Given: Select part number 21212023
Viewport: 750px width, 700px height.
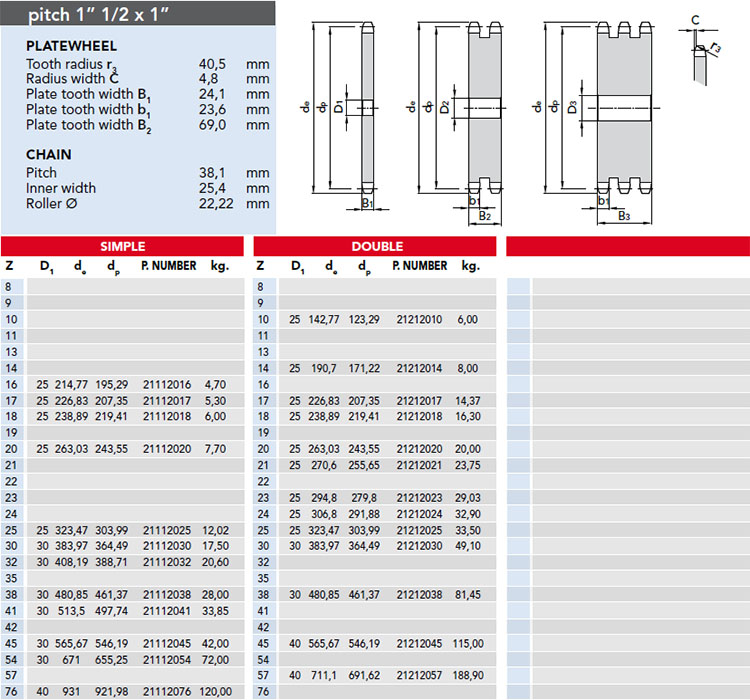Looking at the screenshot, I should coord(419,498).
